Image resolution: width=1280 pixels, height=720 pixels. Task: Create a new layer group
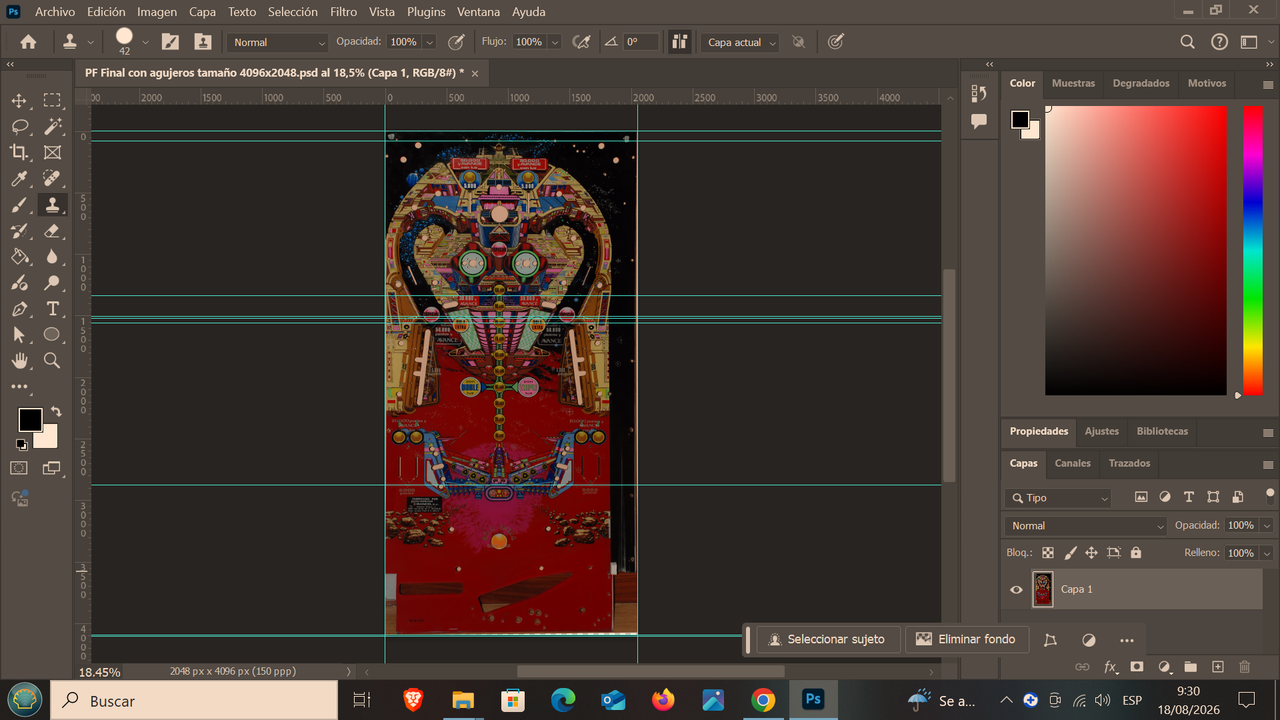click(x=1191, y=667)
